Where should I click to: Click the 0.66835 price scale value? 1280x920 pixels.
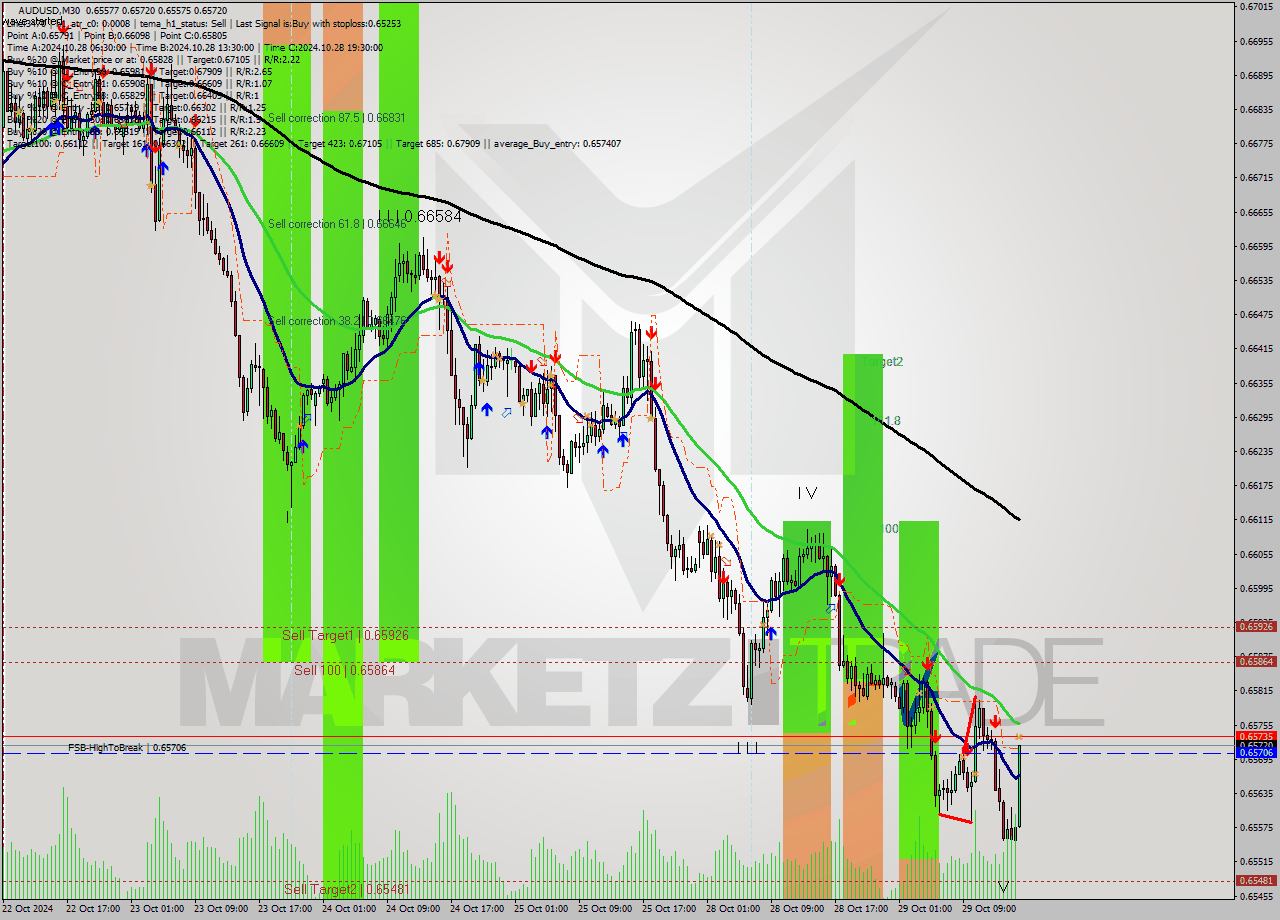[1257, 109]
